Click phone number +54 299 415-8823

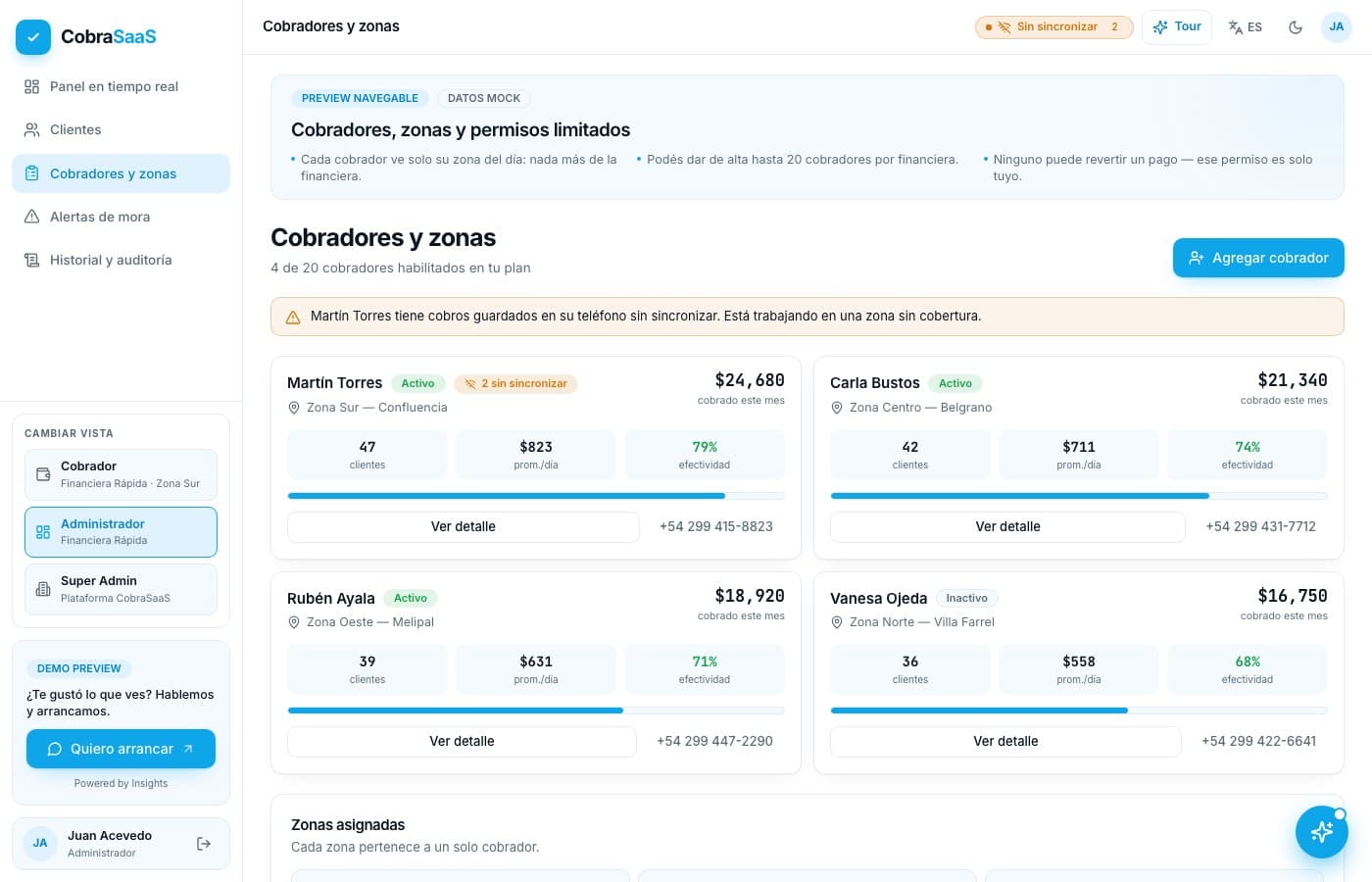coord(716,526)
